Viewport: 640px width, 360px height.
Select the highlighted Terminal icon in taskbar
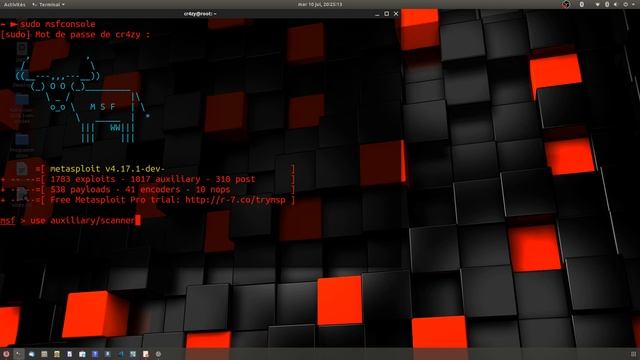coord(18,354)
